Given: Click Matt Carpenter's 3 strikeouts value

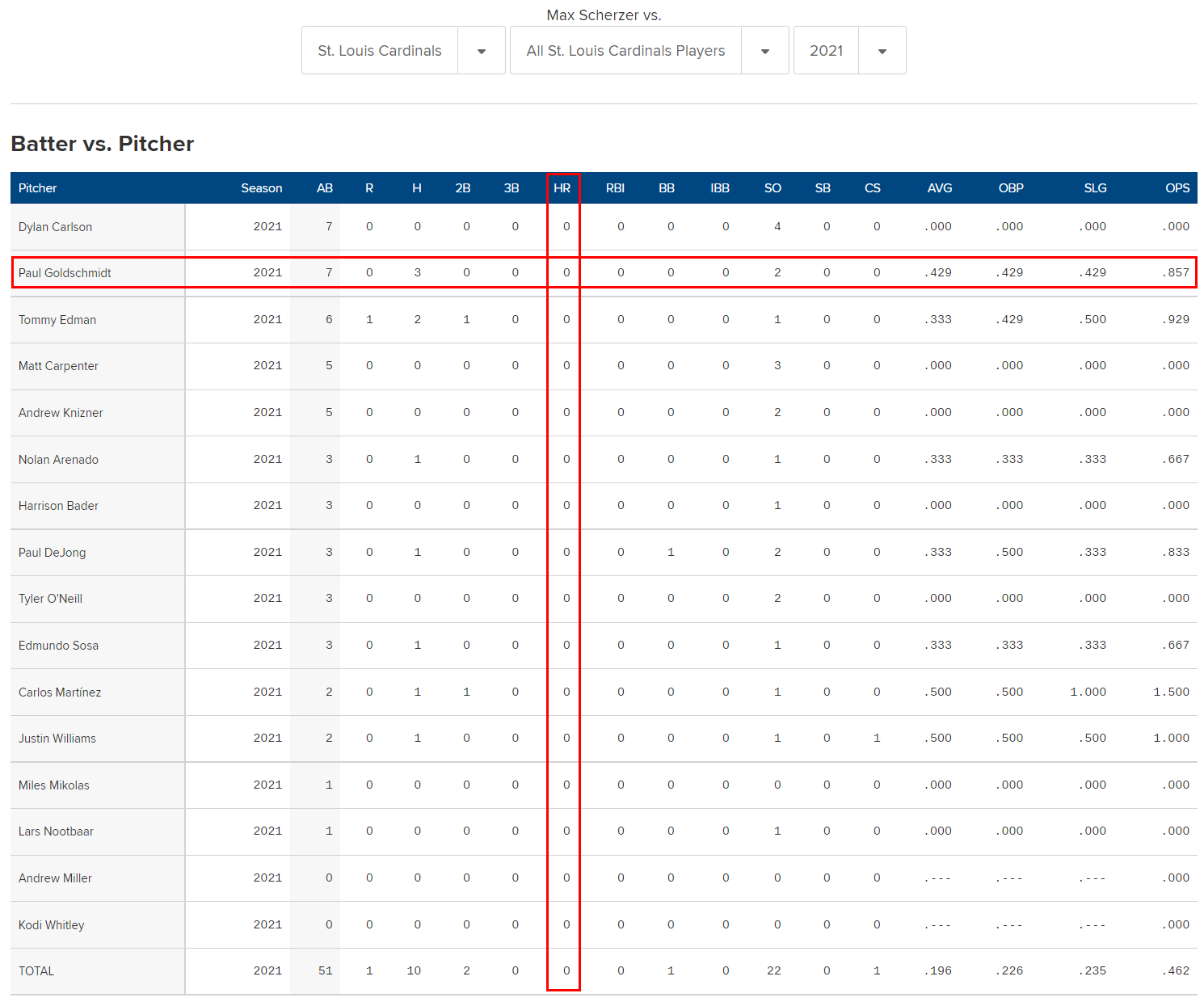Looking at the screenshot, I should click(777, 365).
